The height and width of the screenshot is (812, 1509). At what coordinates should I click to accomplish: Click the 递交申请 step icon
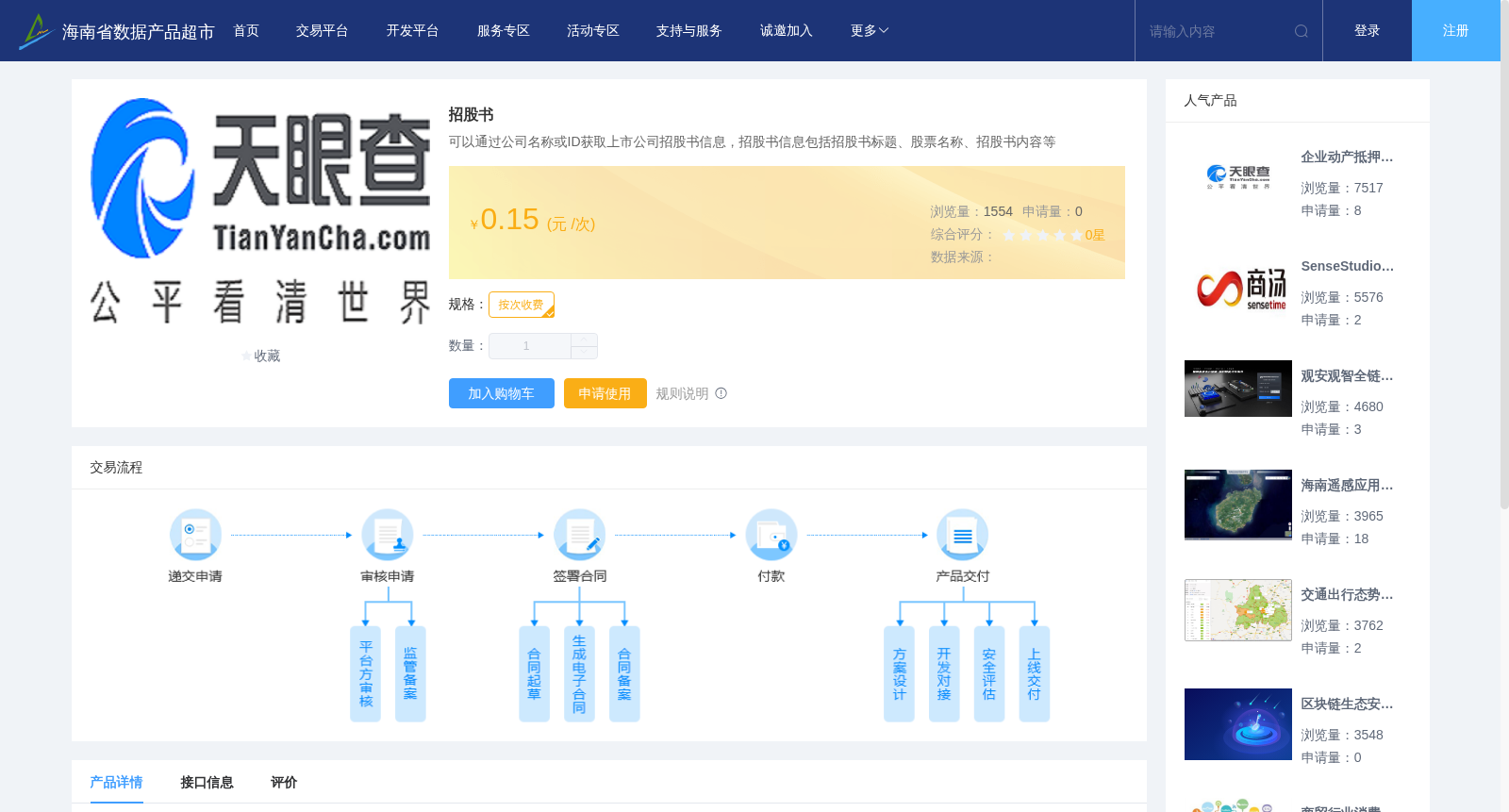point(195,535)
